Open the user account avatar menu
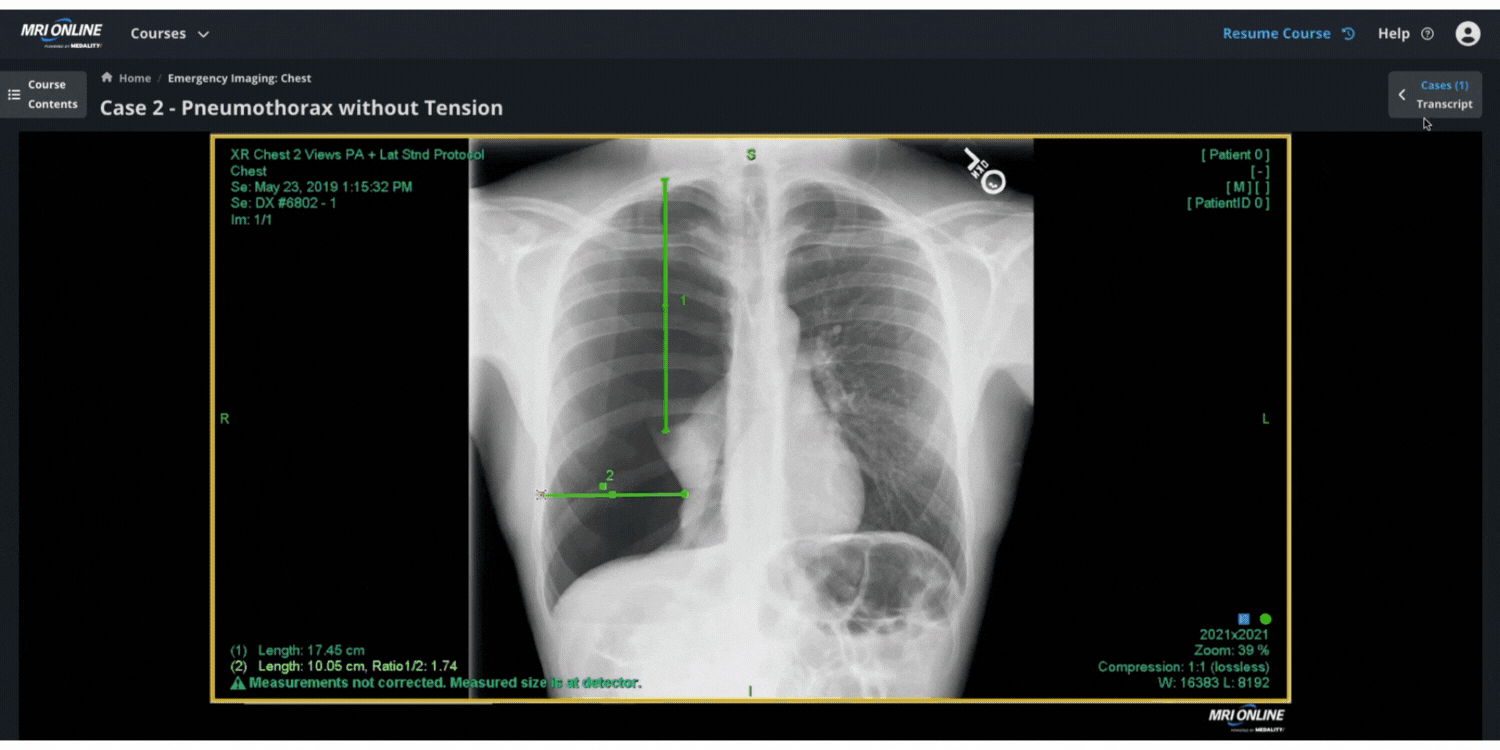Viewport: 1500px width, 750px height. (x=1467, y=34)
